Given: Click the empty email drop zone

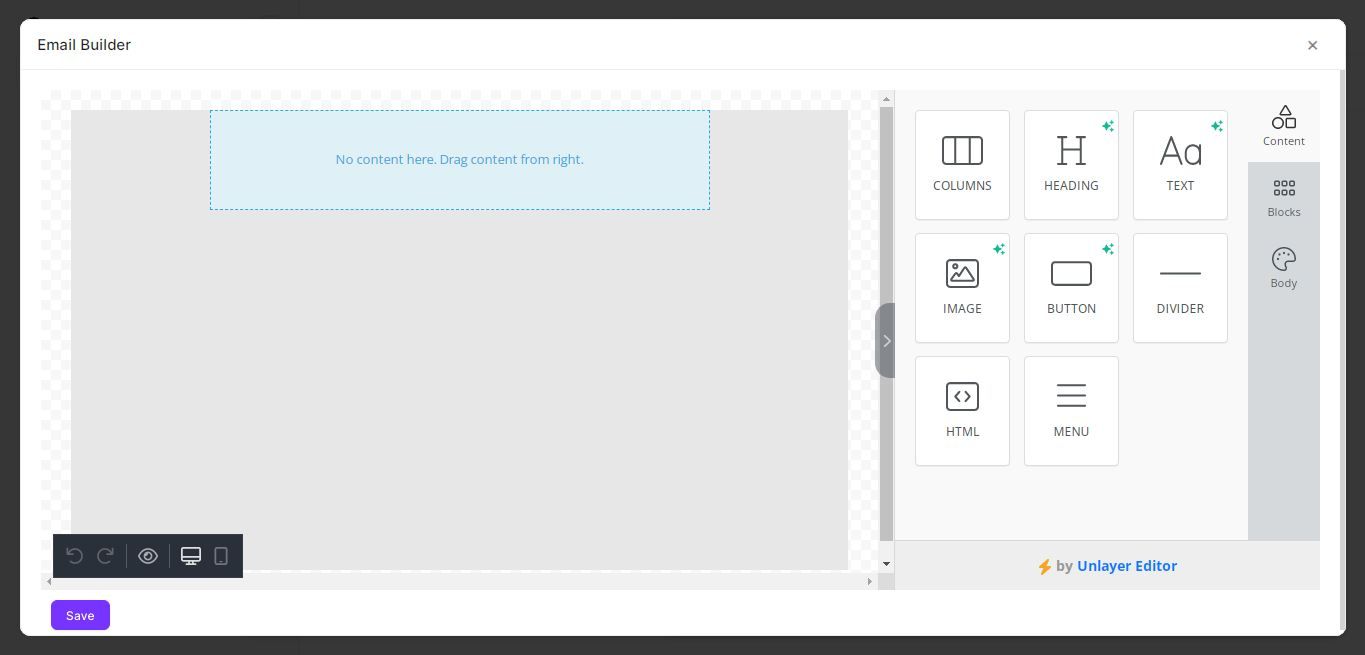Looking at the screenshot, I should (459, 159).
